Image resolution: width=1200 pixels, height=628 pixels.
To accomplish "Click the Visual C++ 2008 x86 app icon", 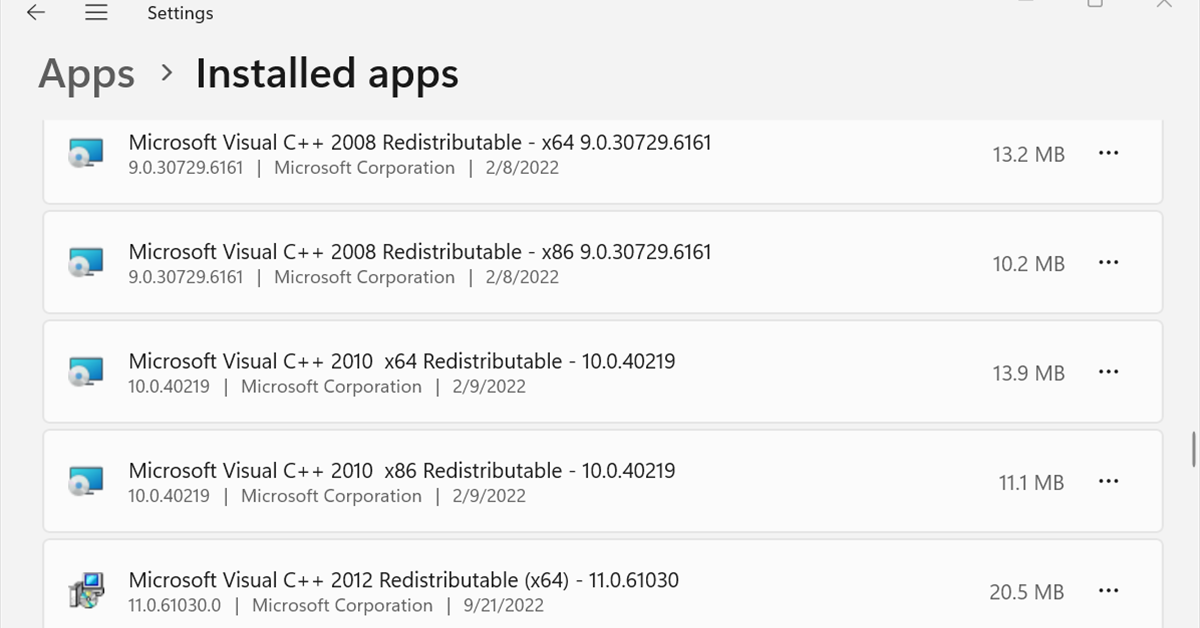I will click(x=85, y=264).
